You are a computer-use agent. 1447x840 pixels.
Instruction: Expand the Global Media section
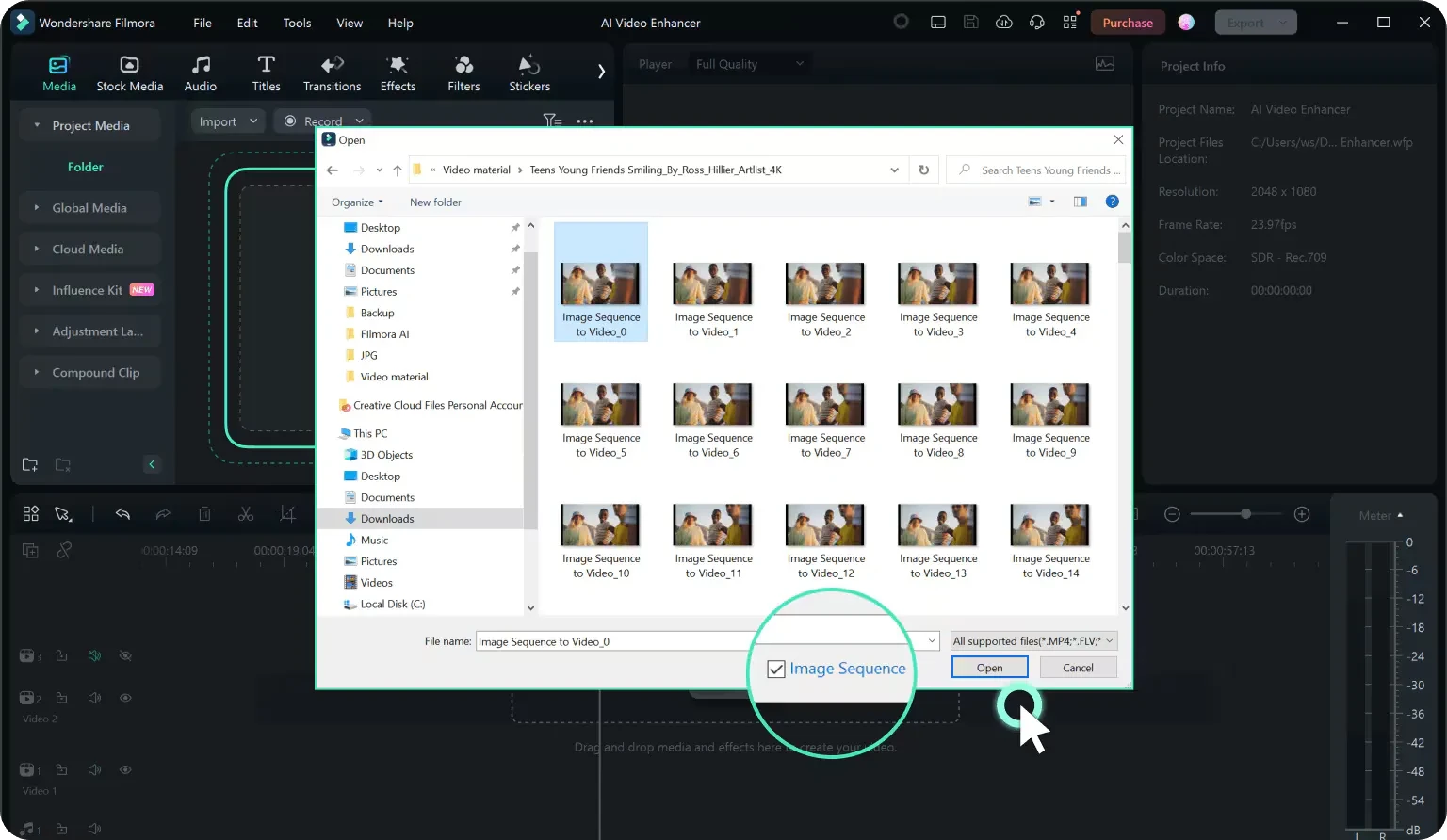coord(90,208)
